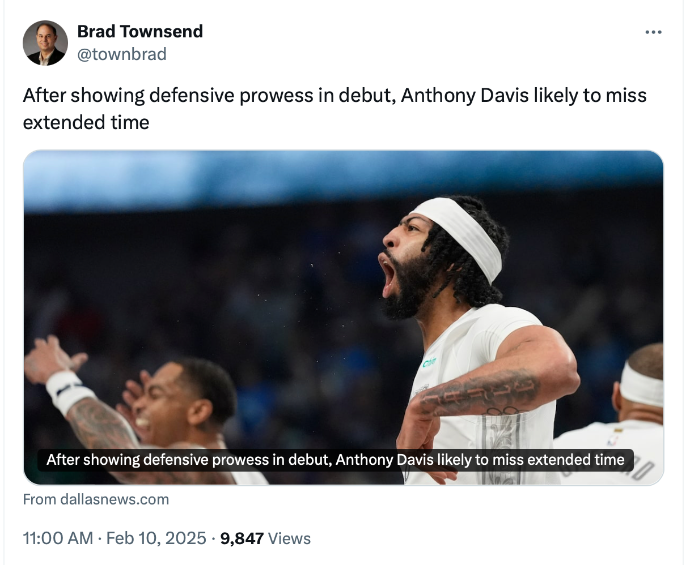The image size is (686, 565).
Task: Visit the @townbrad handle profile
Action: 122,54
